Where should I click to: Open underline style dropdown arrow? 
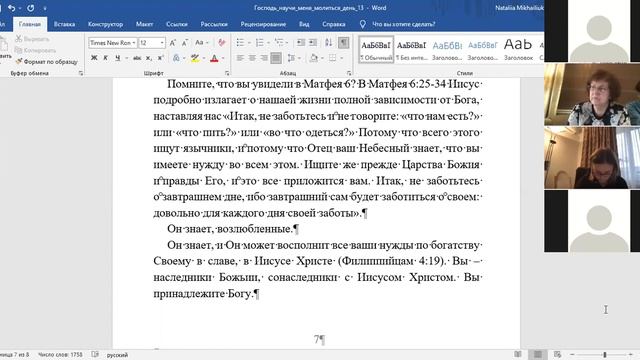pyautogui.click(x=126, y=58)
